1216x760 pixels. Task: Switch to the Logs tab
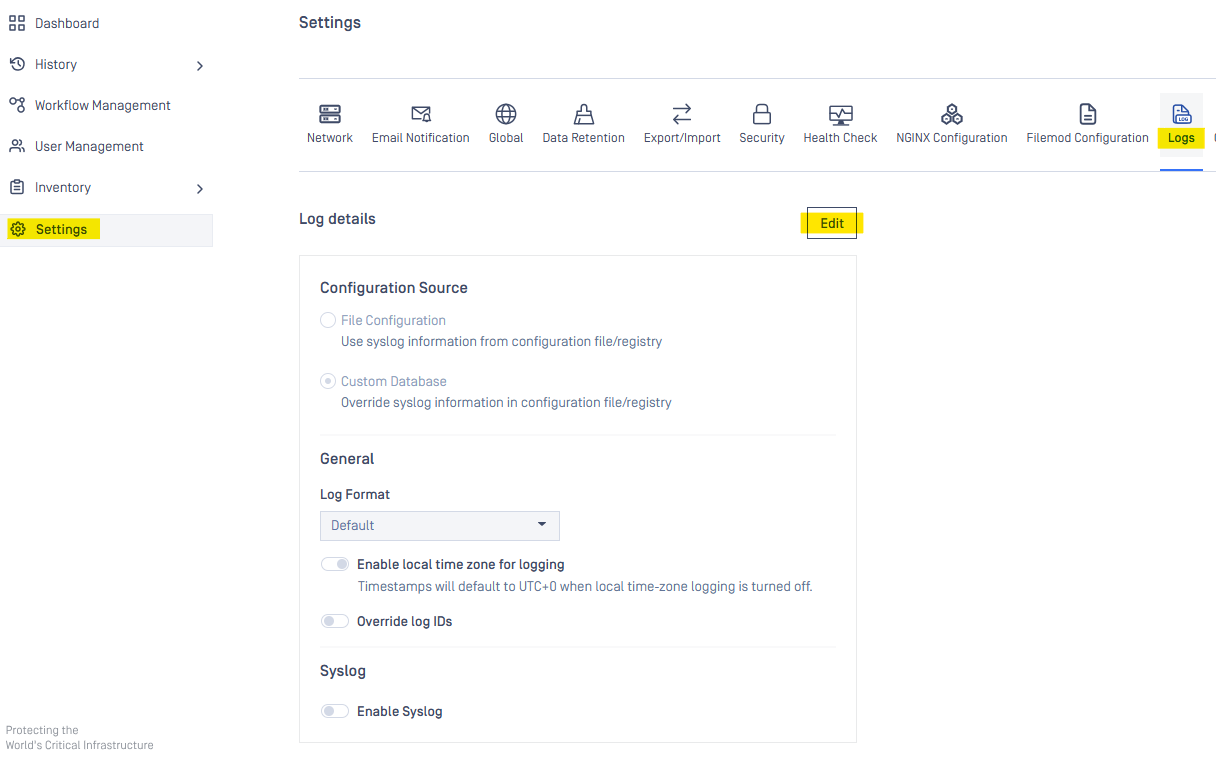pyautogui.click(x=1181, y=125)
